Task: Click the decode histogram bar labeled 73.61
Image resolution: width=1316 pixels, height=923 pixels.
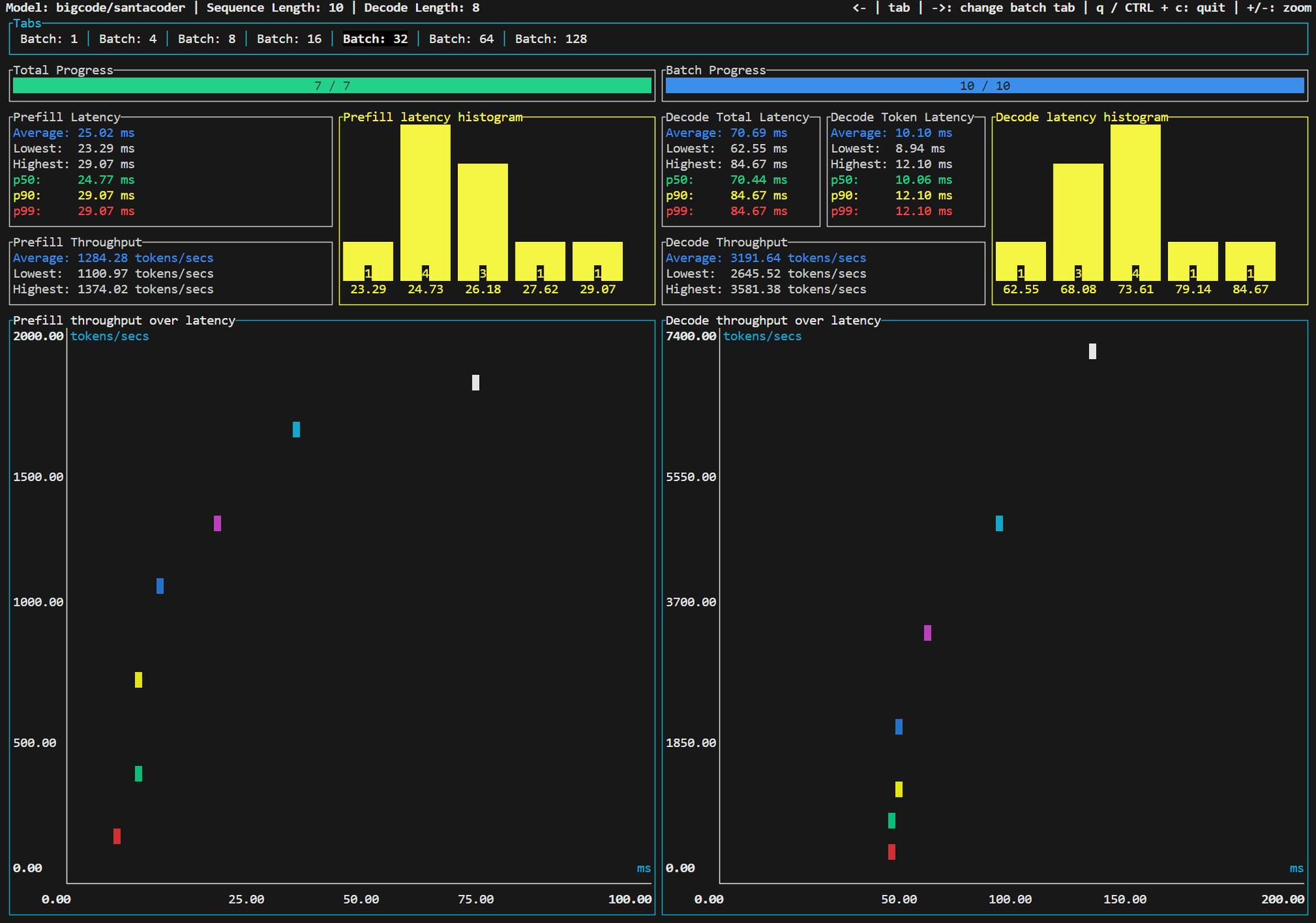Action: point(1136,203)
